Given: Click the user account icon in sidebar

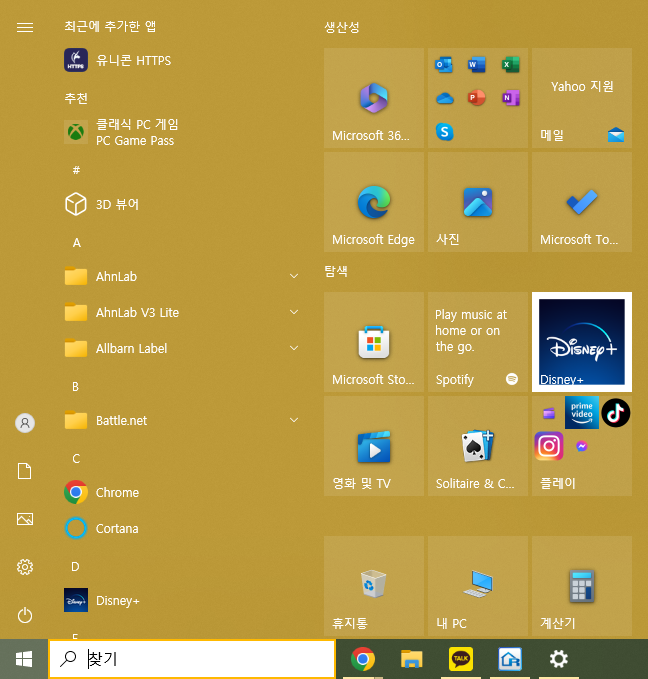Looking at the screenshot, I should point(25,423).
